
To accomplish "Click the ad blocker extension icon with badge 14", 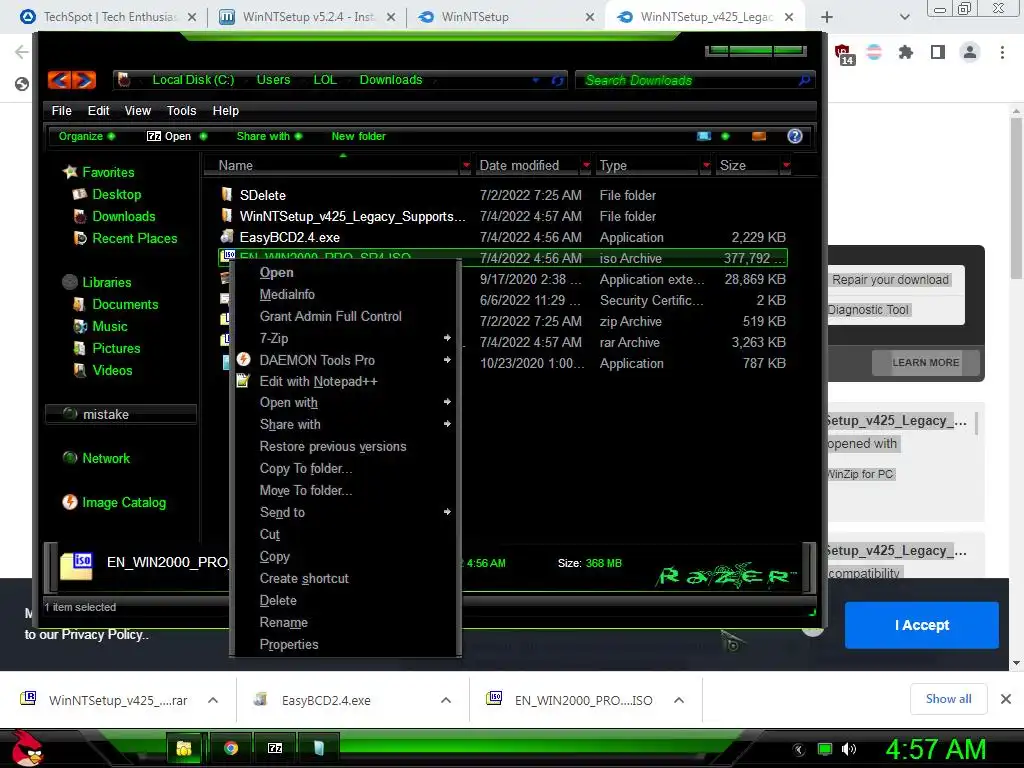I will [x=843, y=54].
